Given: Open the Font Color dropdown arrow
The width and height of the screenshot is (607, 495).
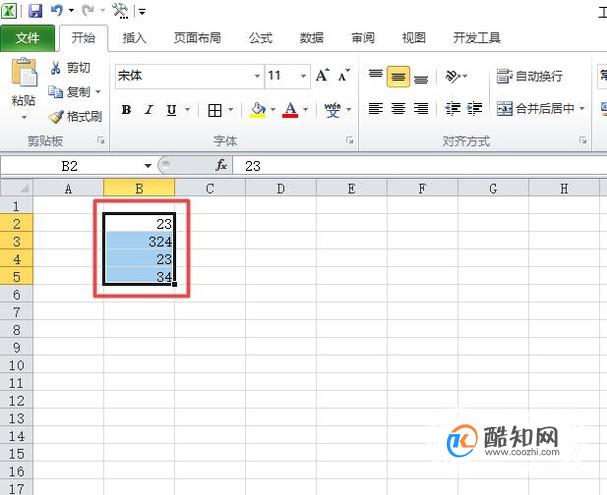Looking at the screenshot, I should [x=305, y=110].
